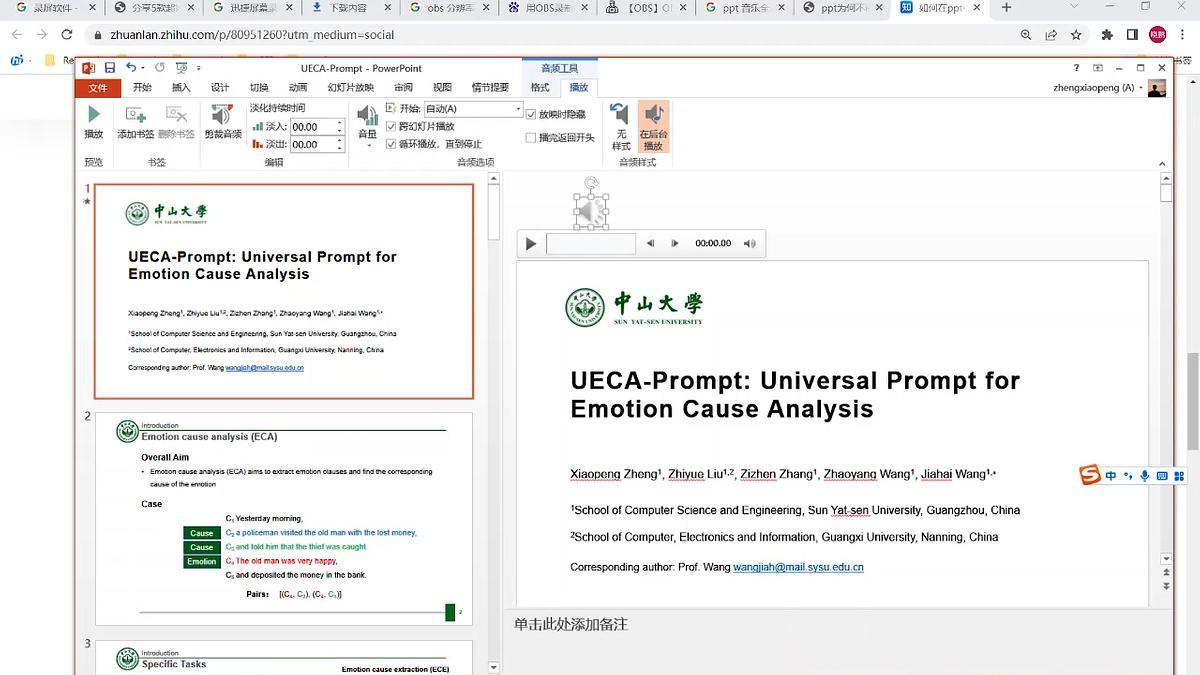Toggle Loop Until Stopped (循环播放，直到停止) checkbox
The image size is (1200, 675).
click(391, 143)
